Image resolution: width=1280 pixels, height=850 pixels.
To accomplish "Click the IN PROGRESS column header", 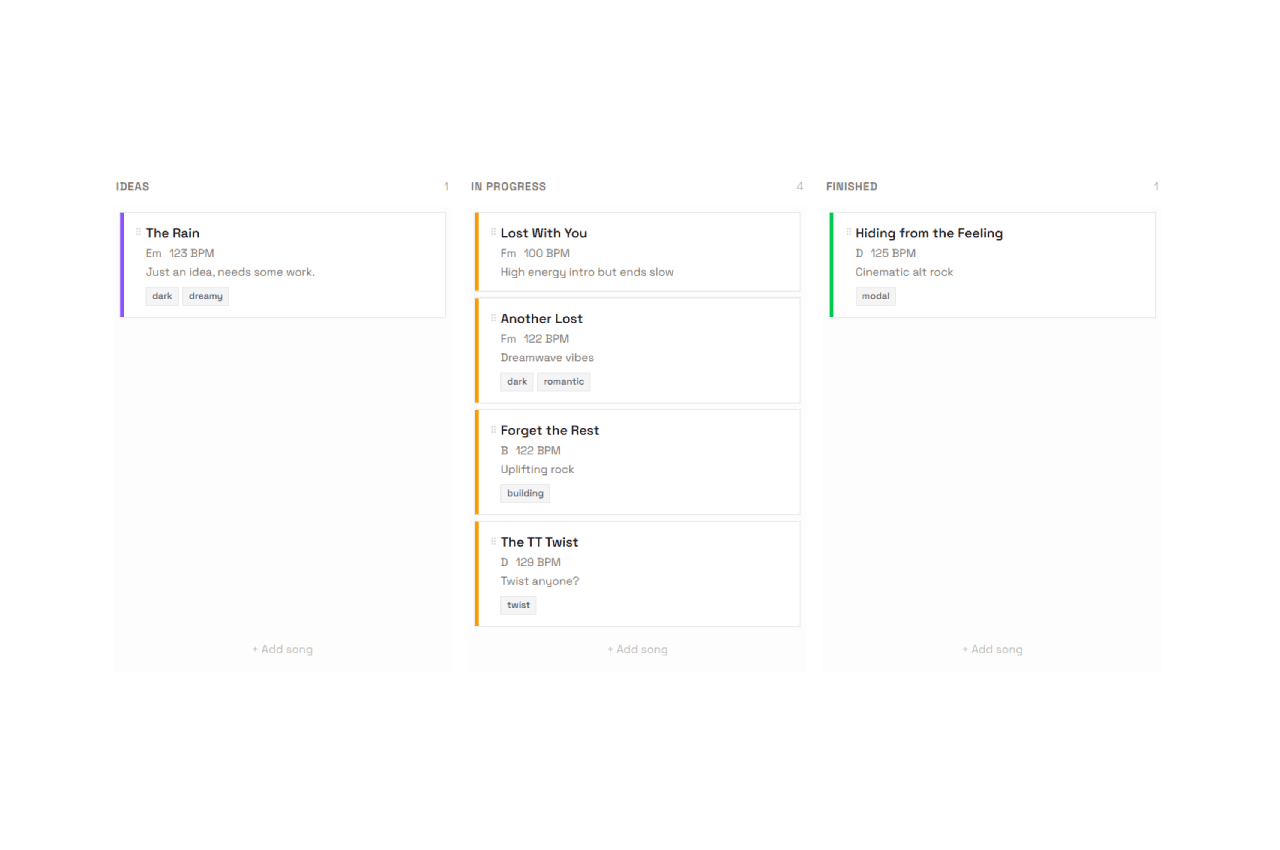I will tap(509, 187).
